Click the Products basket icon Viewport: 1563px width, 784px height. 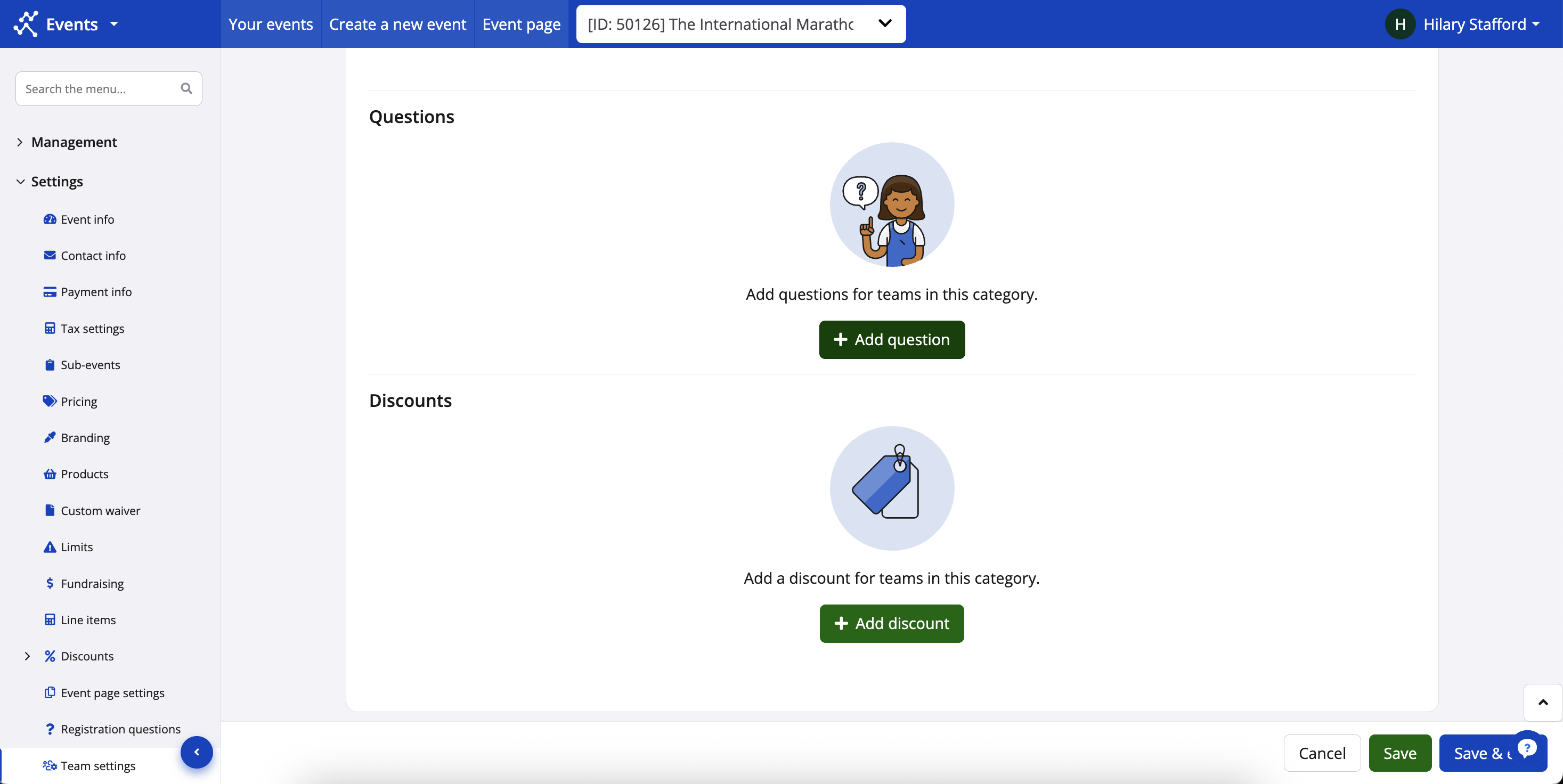pyautogui.click(x=50, y=474)
